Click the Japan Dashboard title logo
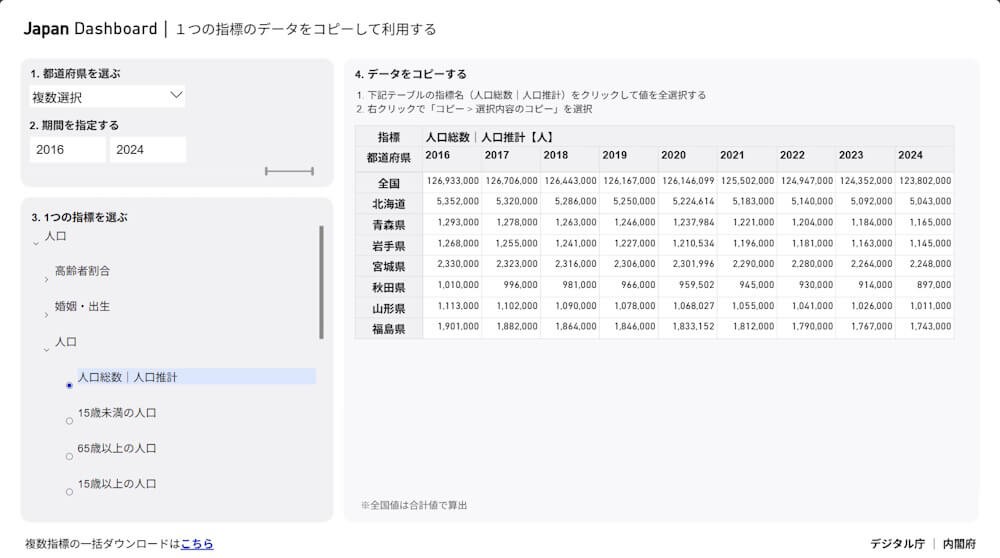This screenshot has height=558, width=1000. click(90, 29)
